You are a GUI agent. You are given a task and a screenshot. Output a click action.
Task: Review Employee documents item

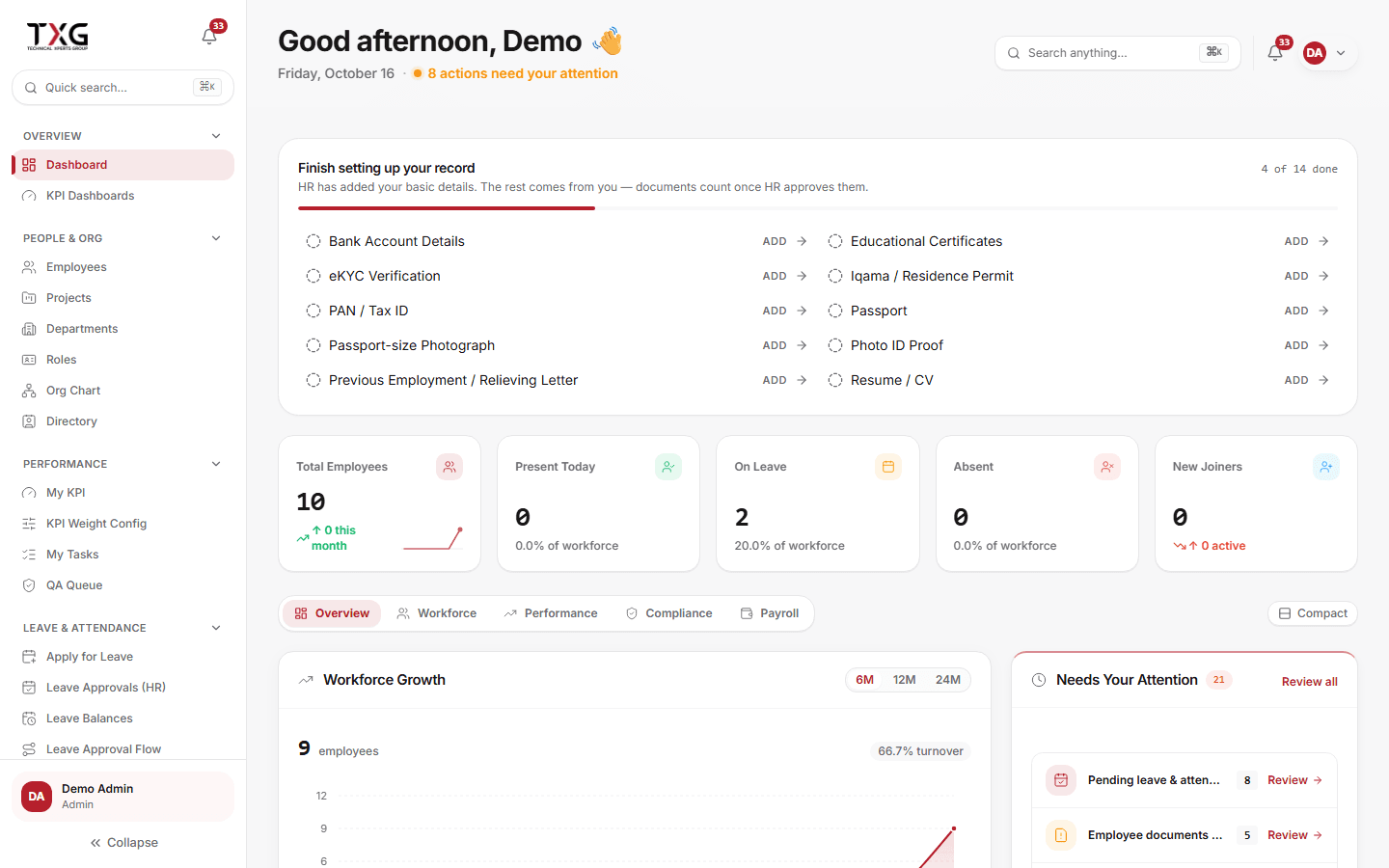point(1294,835)
